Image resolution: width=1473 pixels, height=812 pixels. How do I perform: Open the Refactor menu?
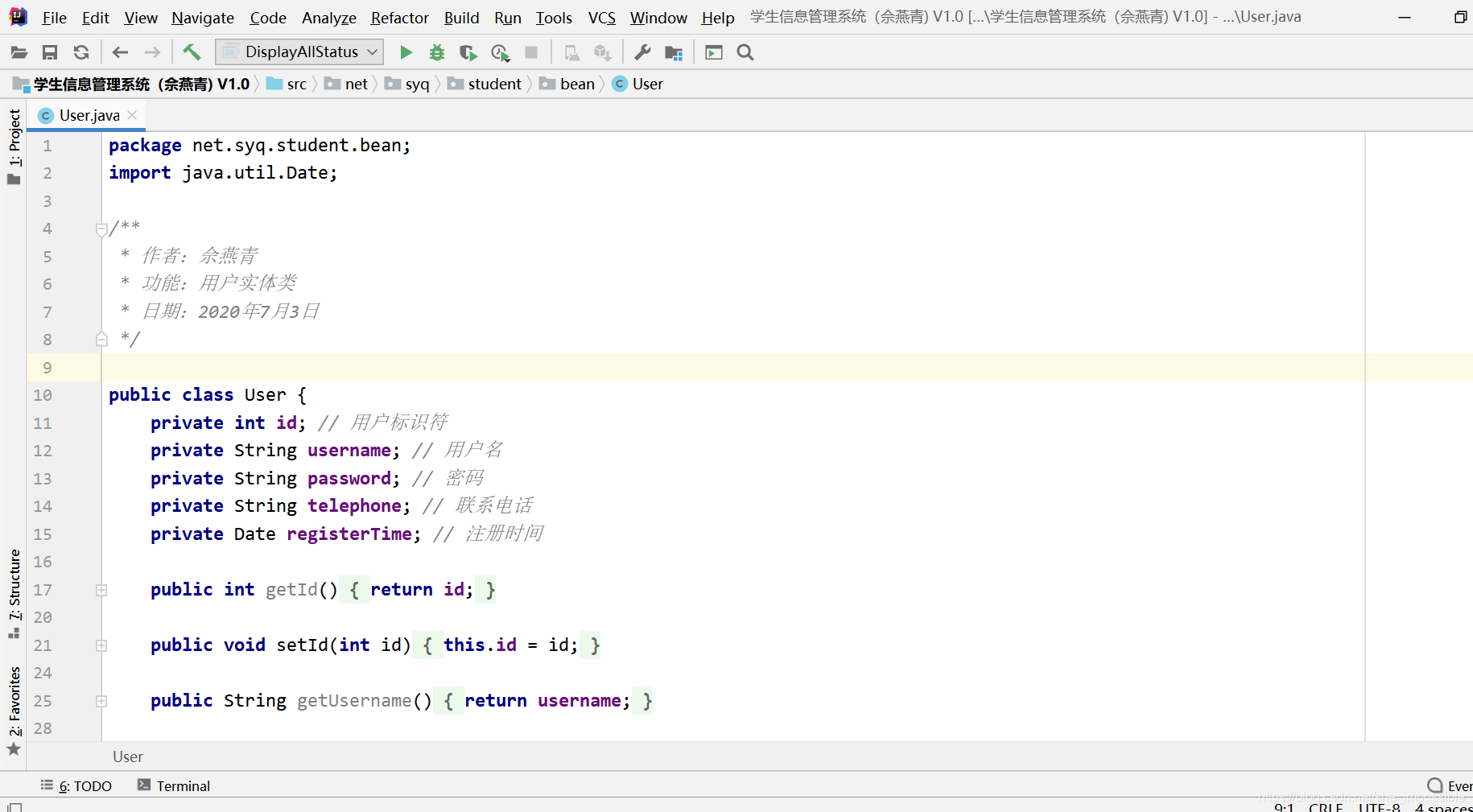pyautogui.click(x=400, y=17)
